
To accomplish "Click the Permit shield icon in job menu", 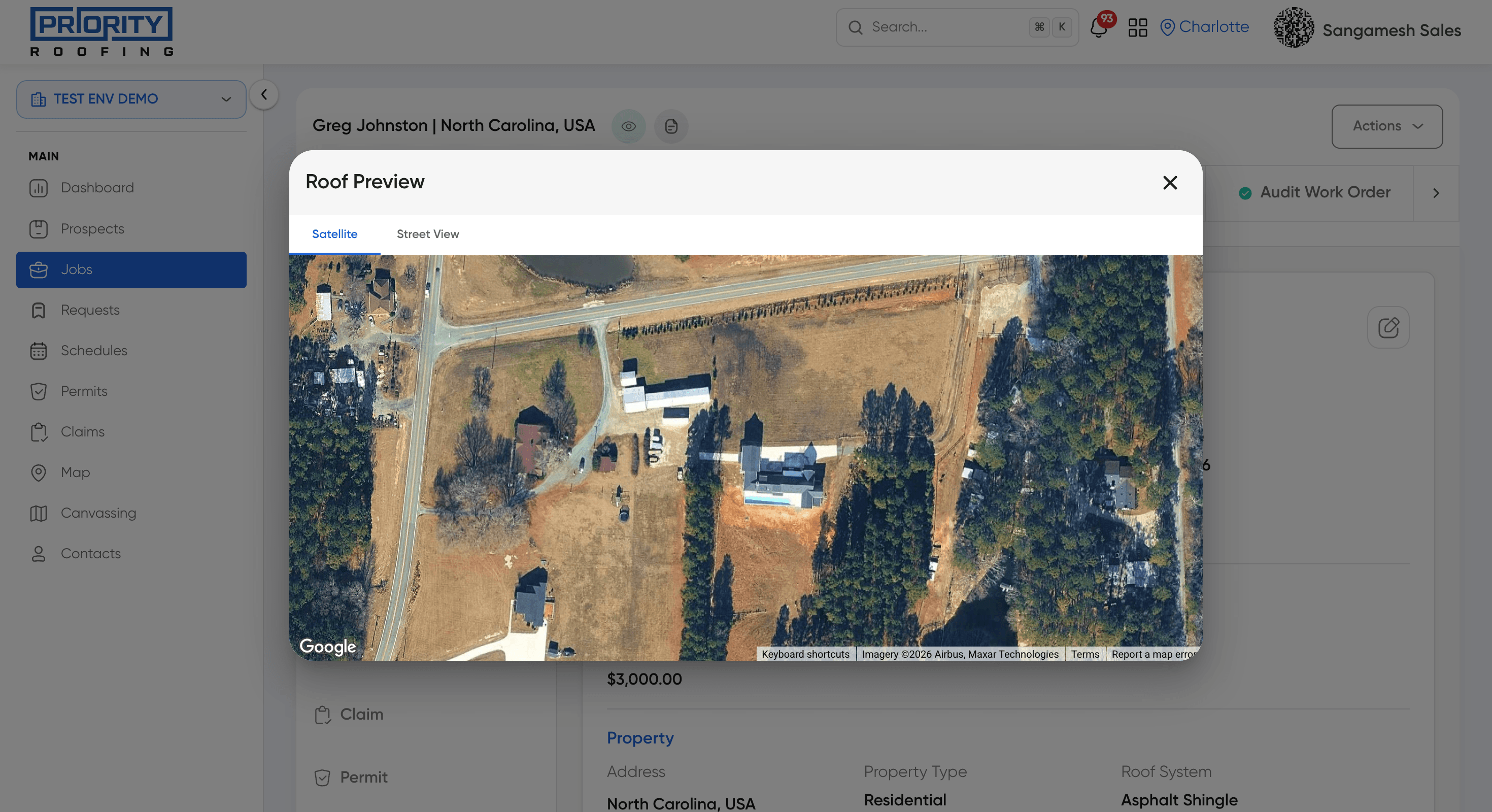I will pos(323,778).
